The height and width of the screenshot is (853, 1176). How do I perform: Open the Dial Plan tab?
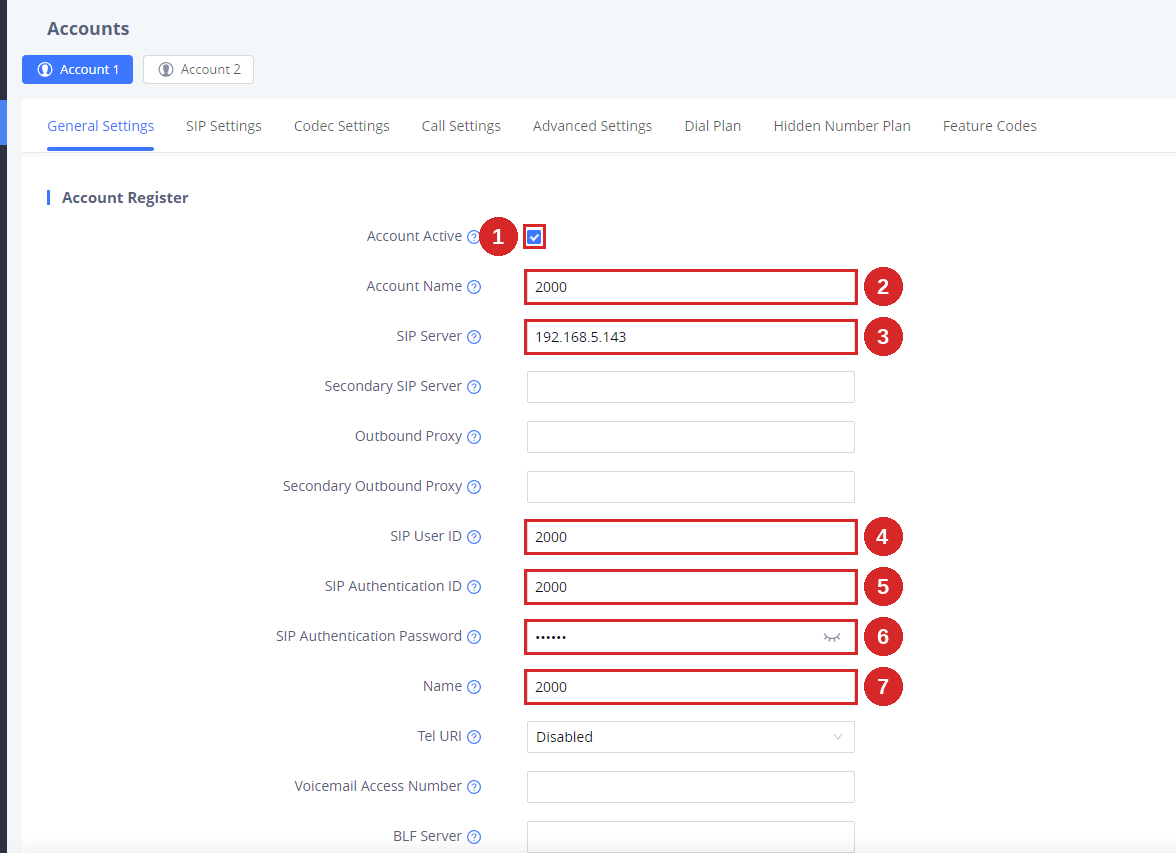pos(712,126)
